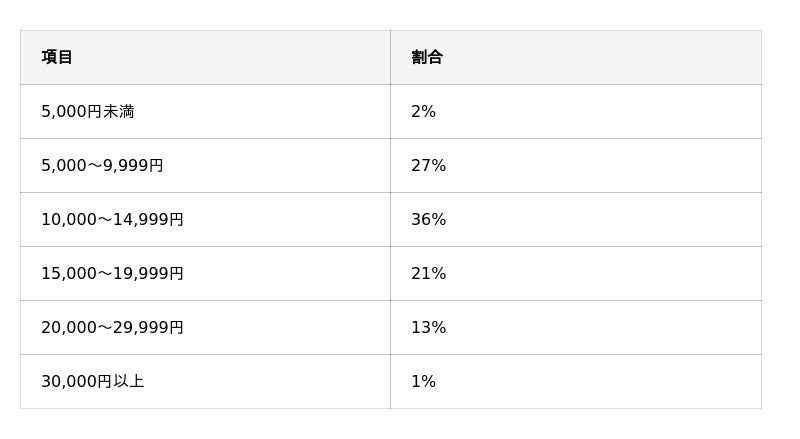Click the 1% value cell
This screenshot has height=439, width=800.
(x=576, y=381)
